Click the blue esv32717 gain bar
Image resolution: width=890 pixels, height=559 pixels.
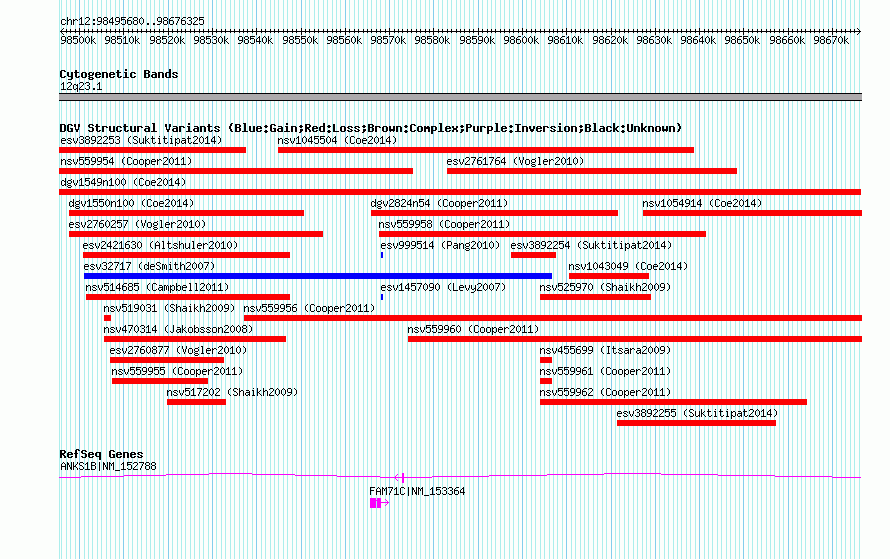pos(318,276)
